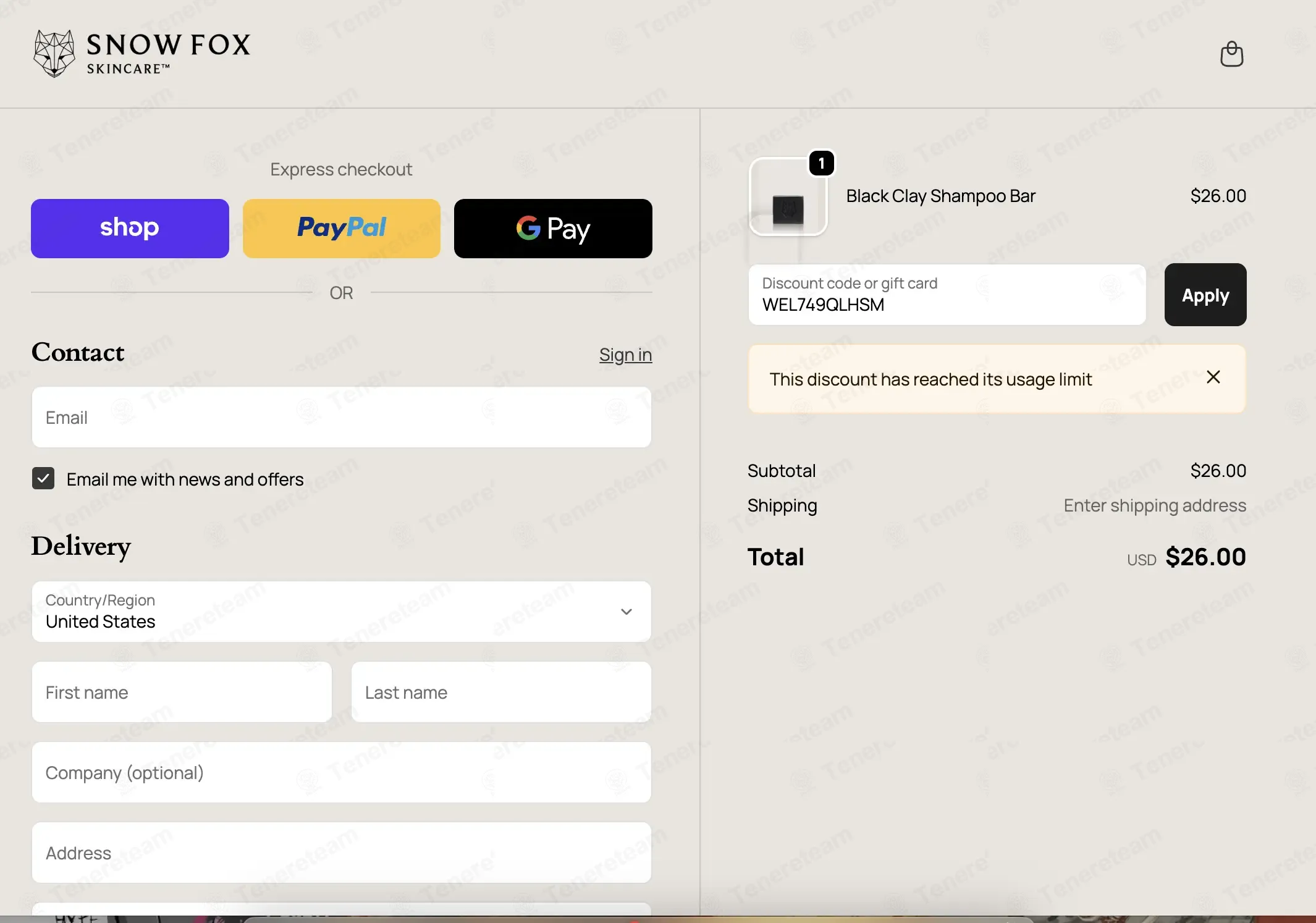The image size is (1316, 923).
Task: Choose PayPal express checkout
Action: [x=342, y=229]
